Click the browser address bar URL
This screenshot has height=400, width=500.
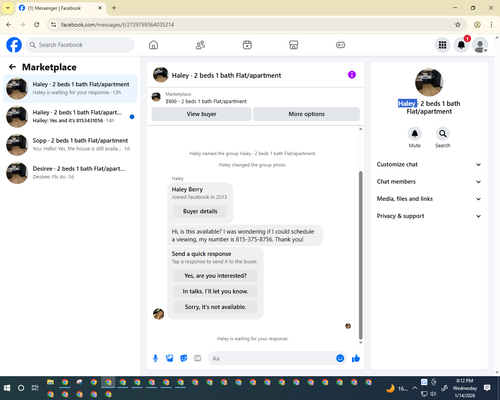pos(117,25)
